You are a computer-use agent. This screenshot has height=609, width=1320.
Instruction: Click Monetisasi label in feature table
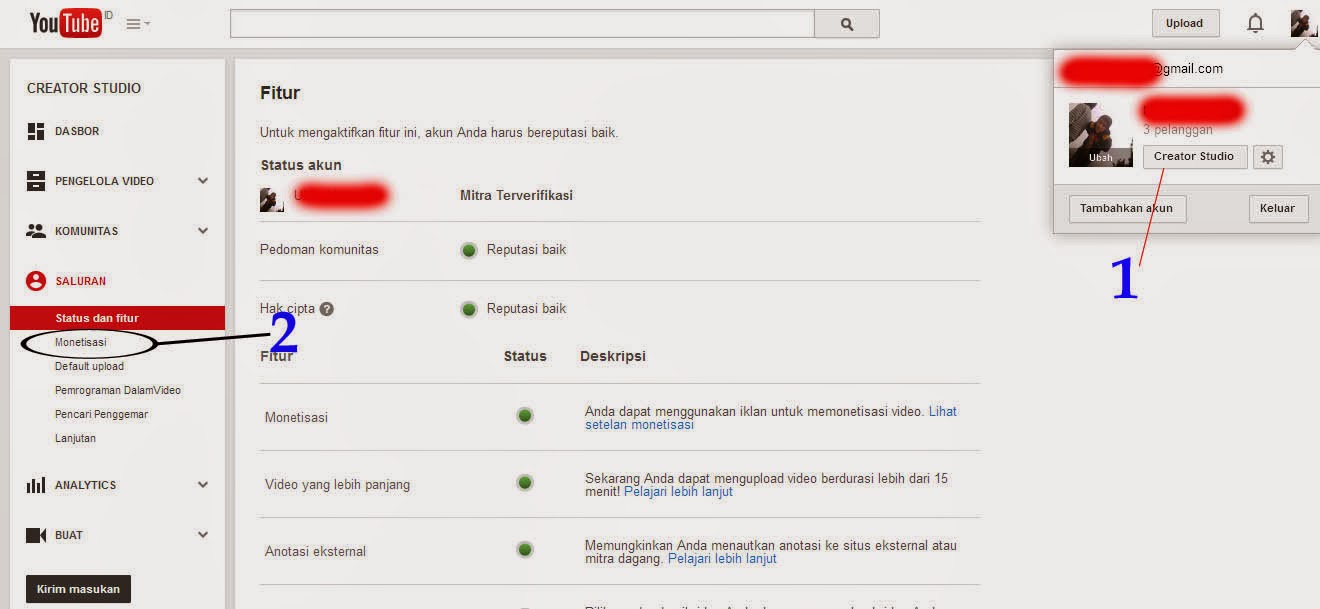click(296, 418)
